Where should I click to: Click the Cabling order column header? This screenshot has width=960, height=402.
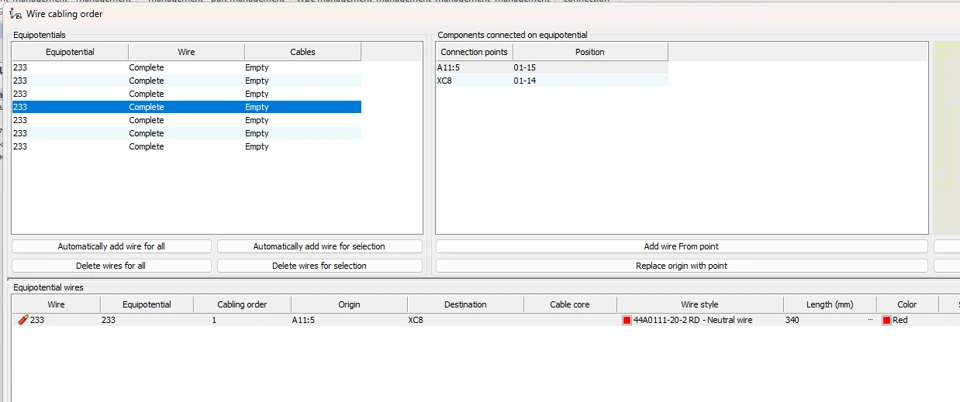(242, 305)
